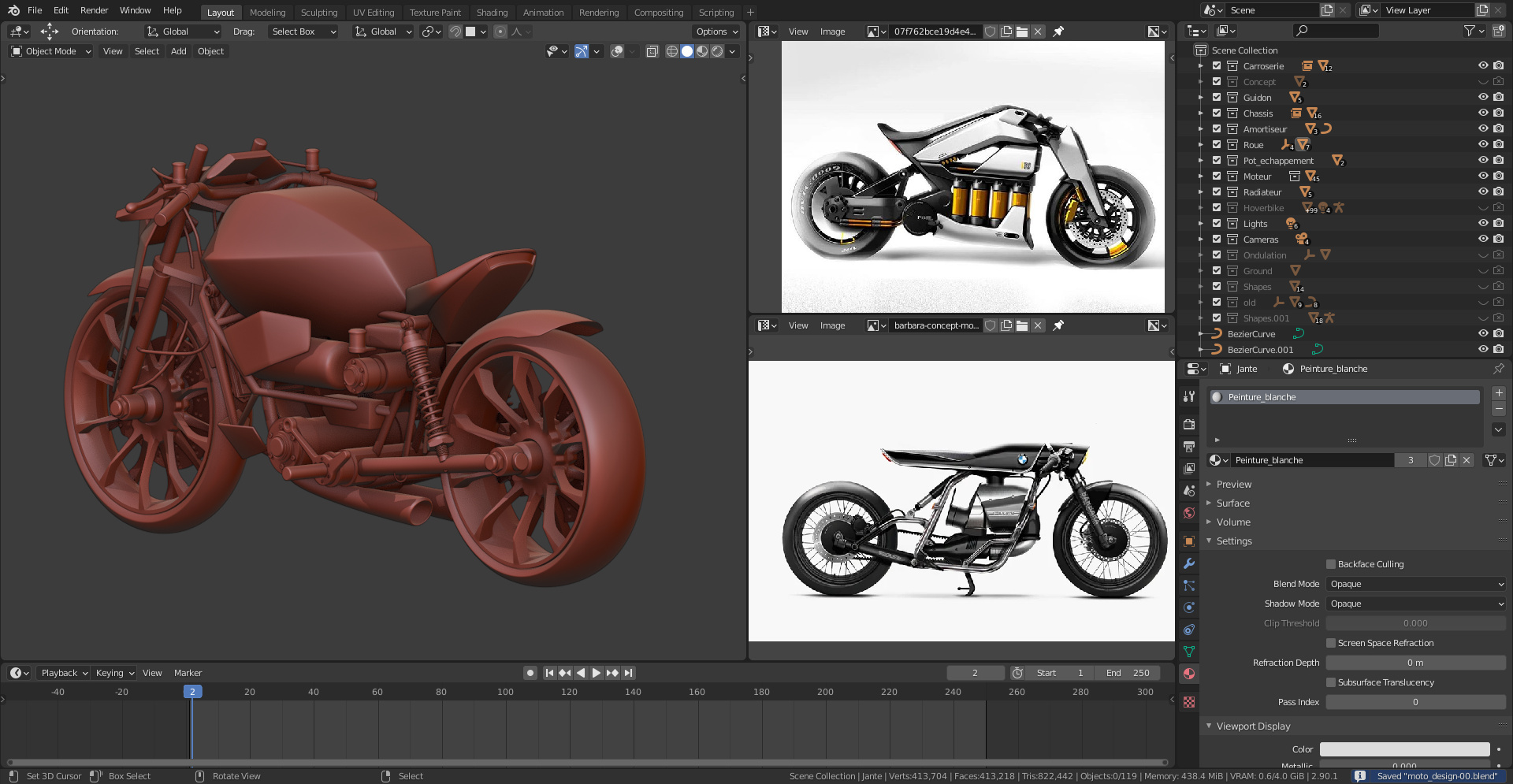Screen dimensions: 1513x784
Task: Open the viewport Add menu
Action: point(179,51)
